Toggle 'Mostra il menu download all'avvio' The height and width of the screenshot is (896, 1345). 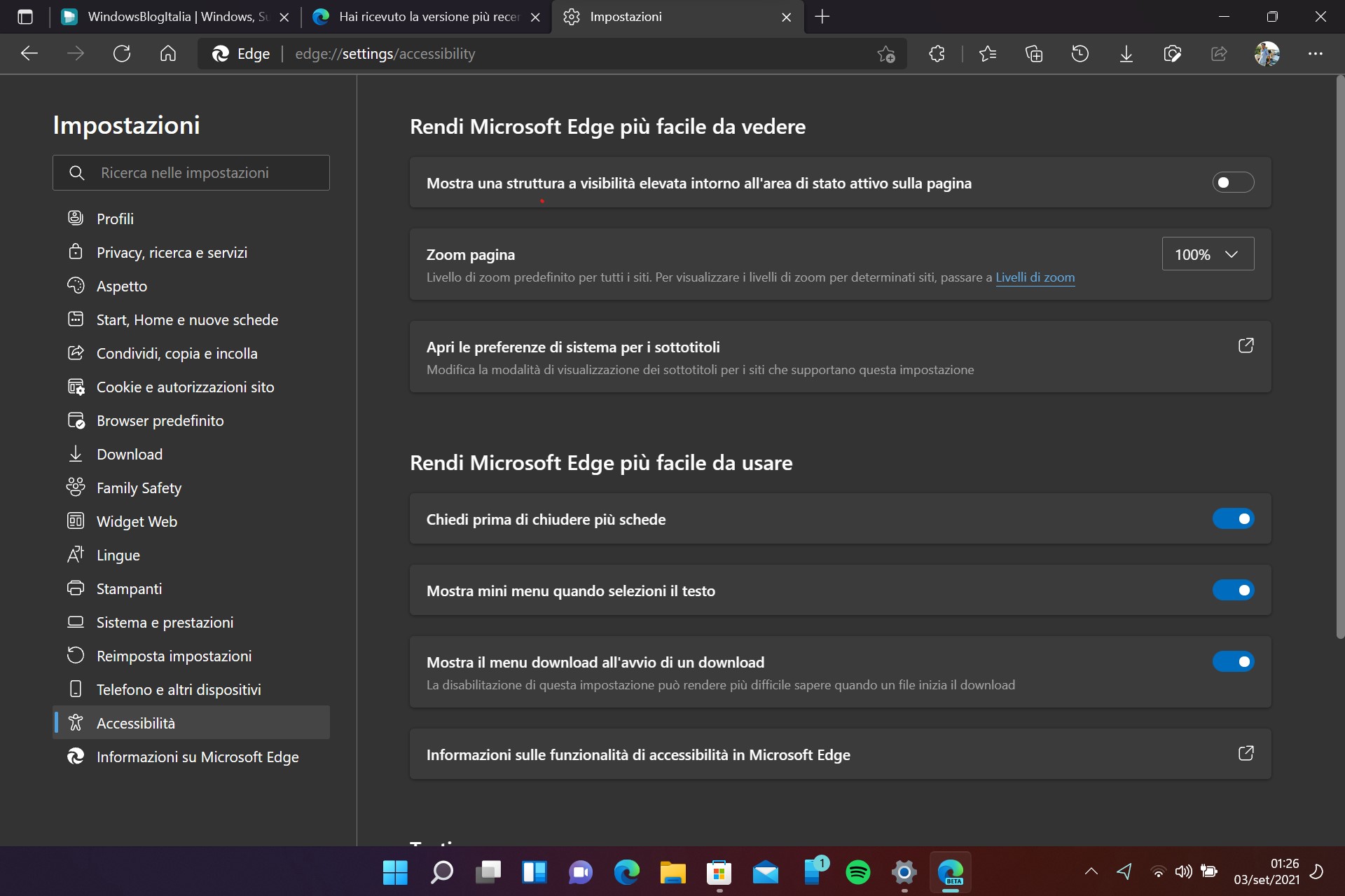pos(1233,662)
